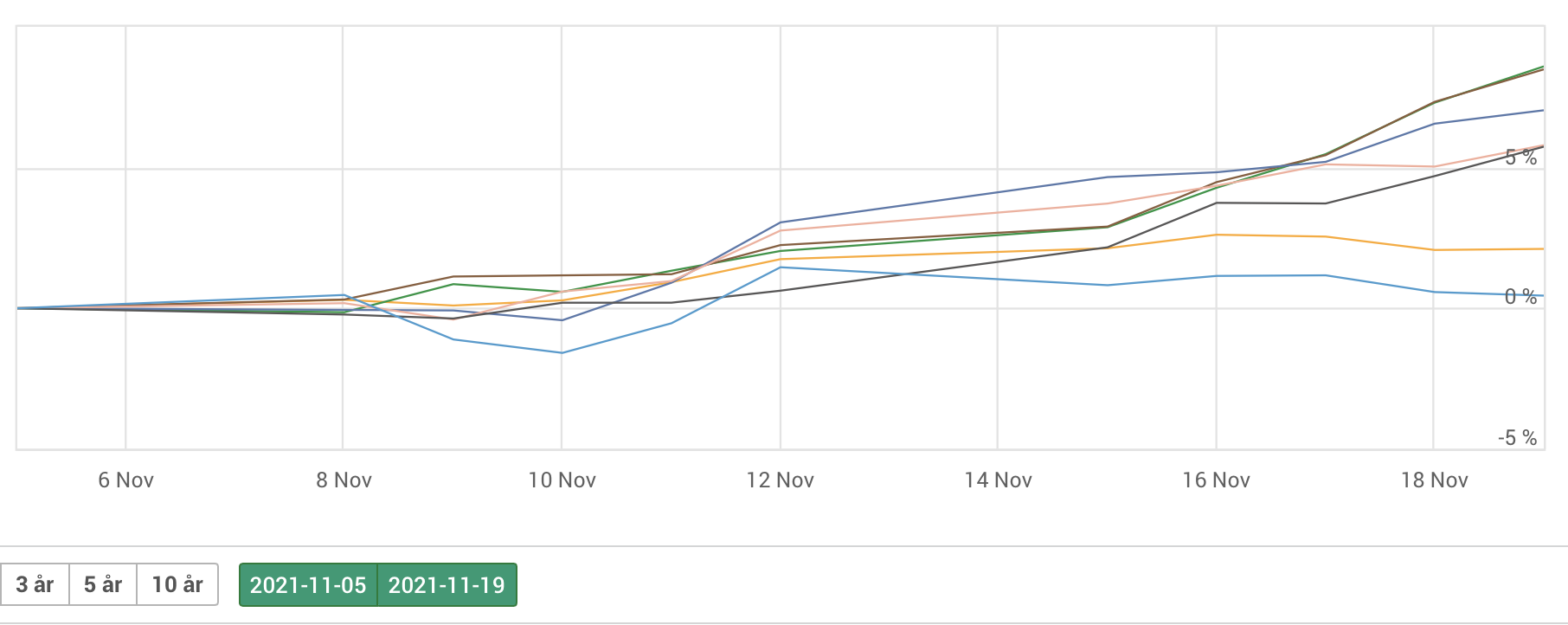Screen dimensions: 1568x625
Task: Click the dark blue line above 14 Nov
Action: tap(998, 192)
